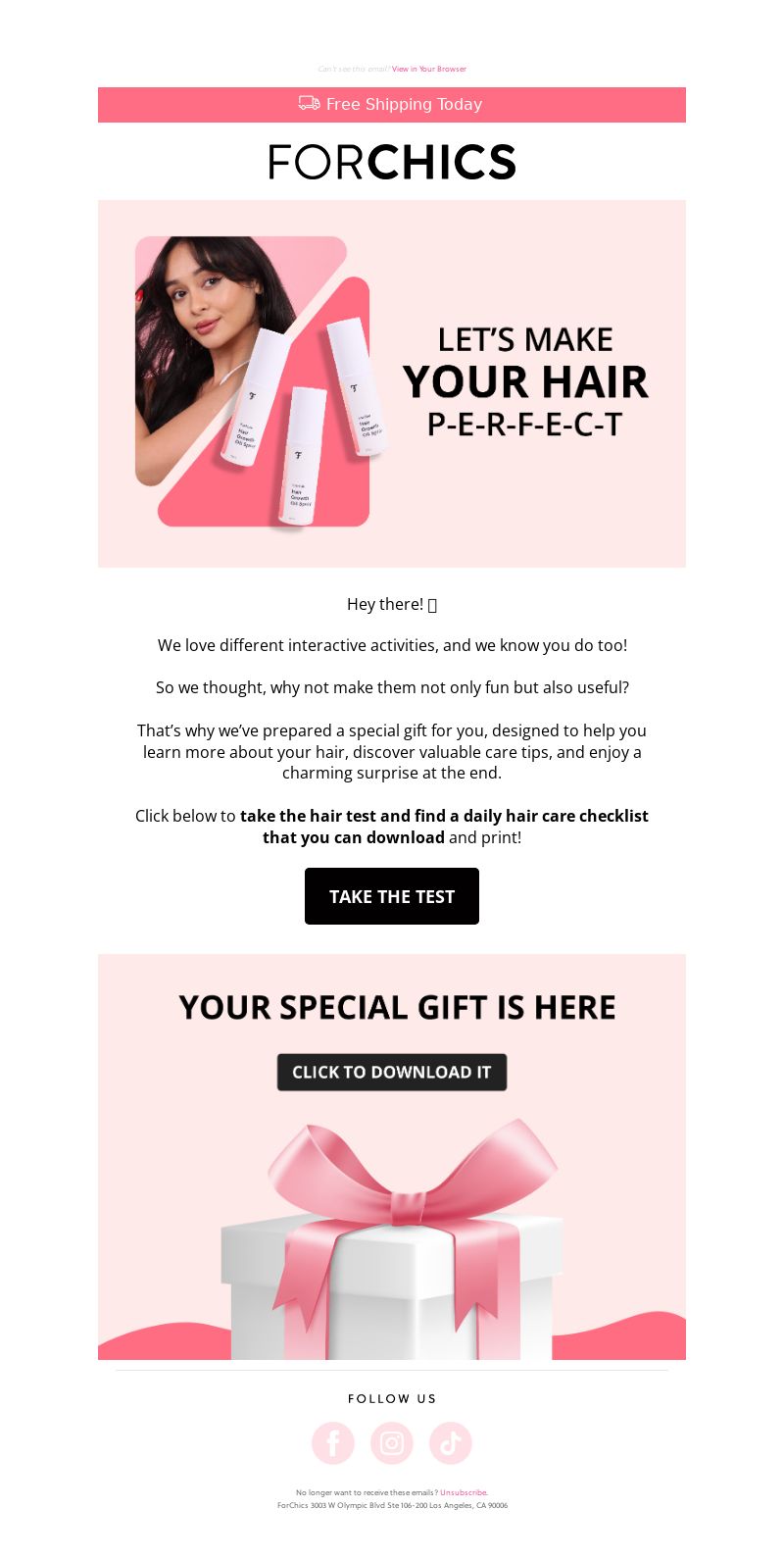Click the bold hair test checklist text
The image size is (784, 1559).
[x=443, y=827]
